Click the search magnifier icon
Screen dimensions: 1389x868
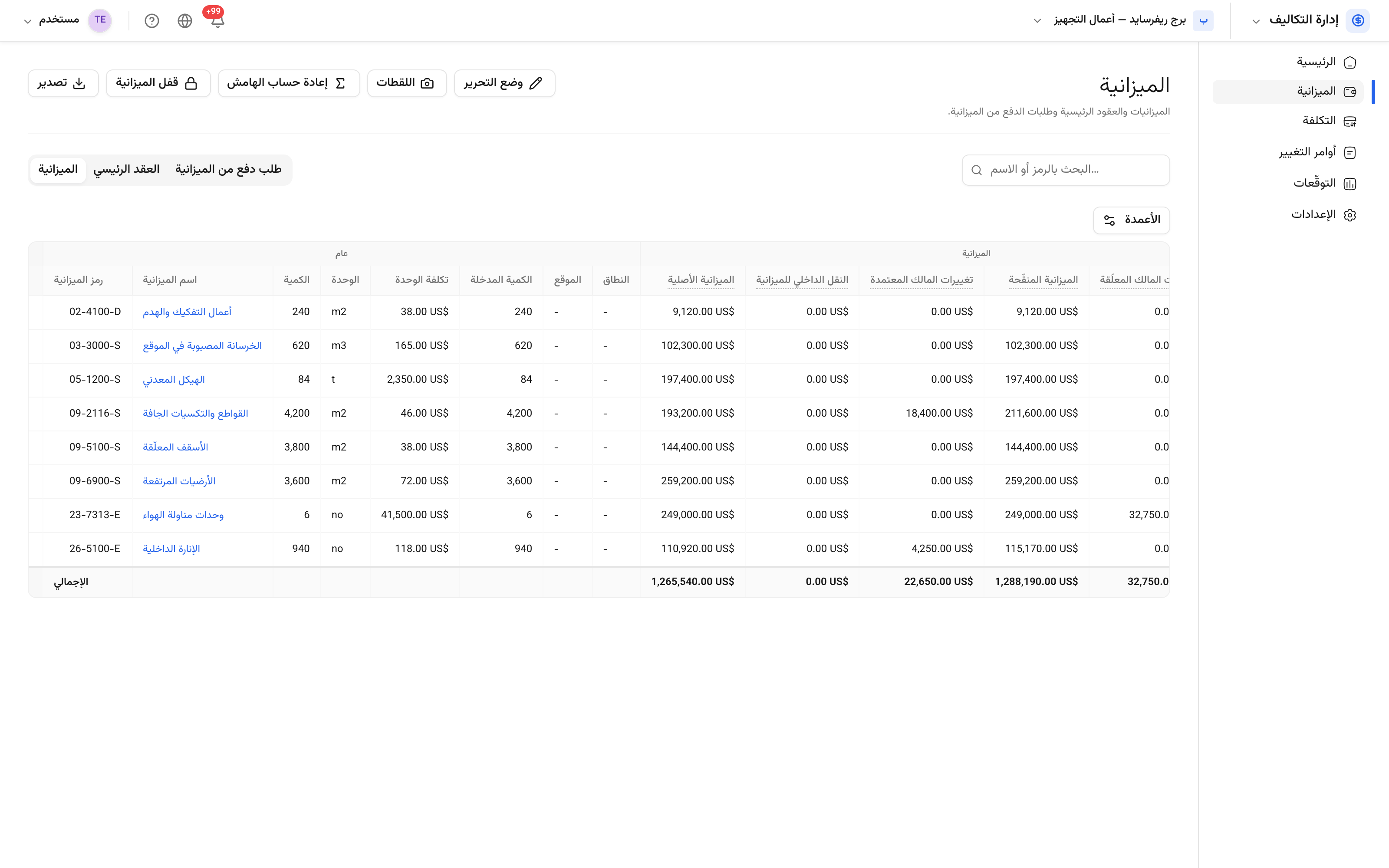coord(976,170)
